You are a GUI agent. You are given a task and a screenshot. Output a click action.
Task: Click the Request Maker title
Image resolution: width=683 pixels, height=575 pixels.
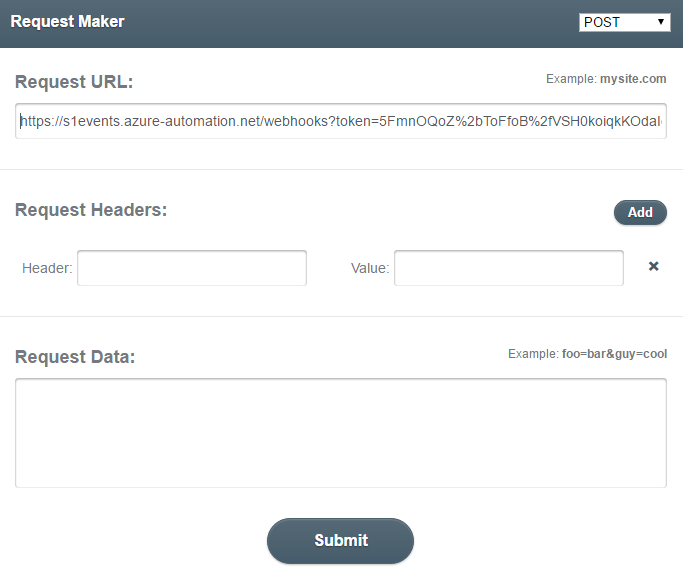click(67, 22)
